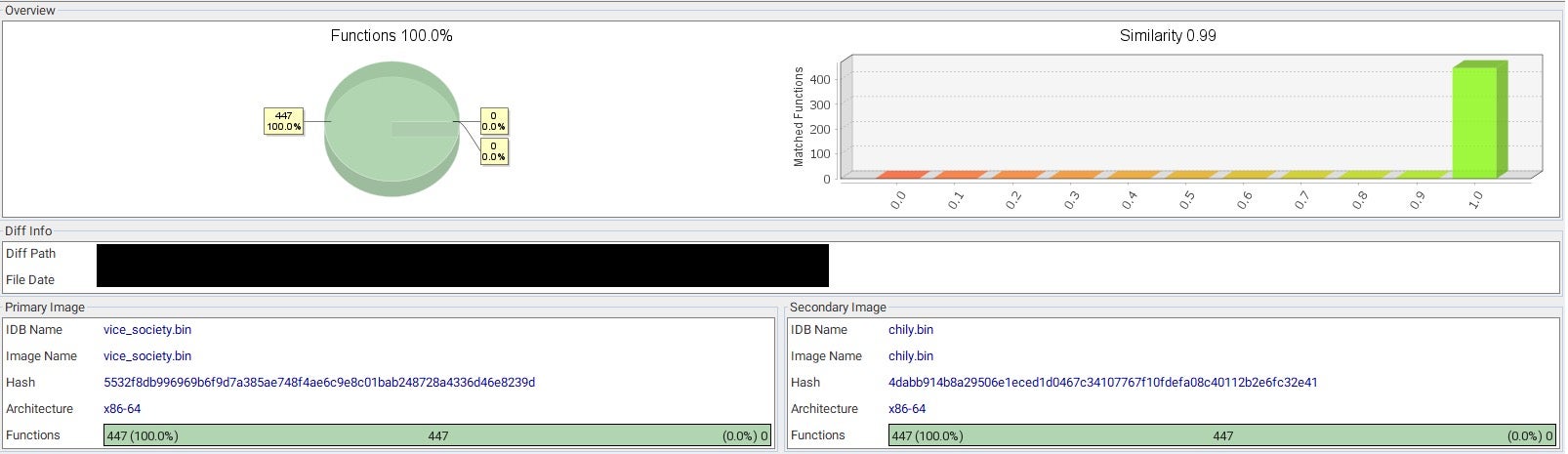Select the 447 100.0% pie chart label
Screen dimensions: 1568x454
pyautogui.click(x=283, y=121)
